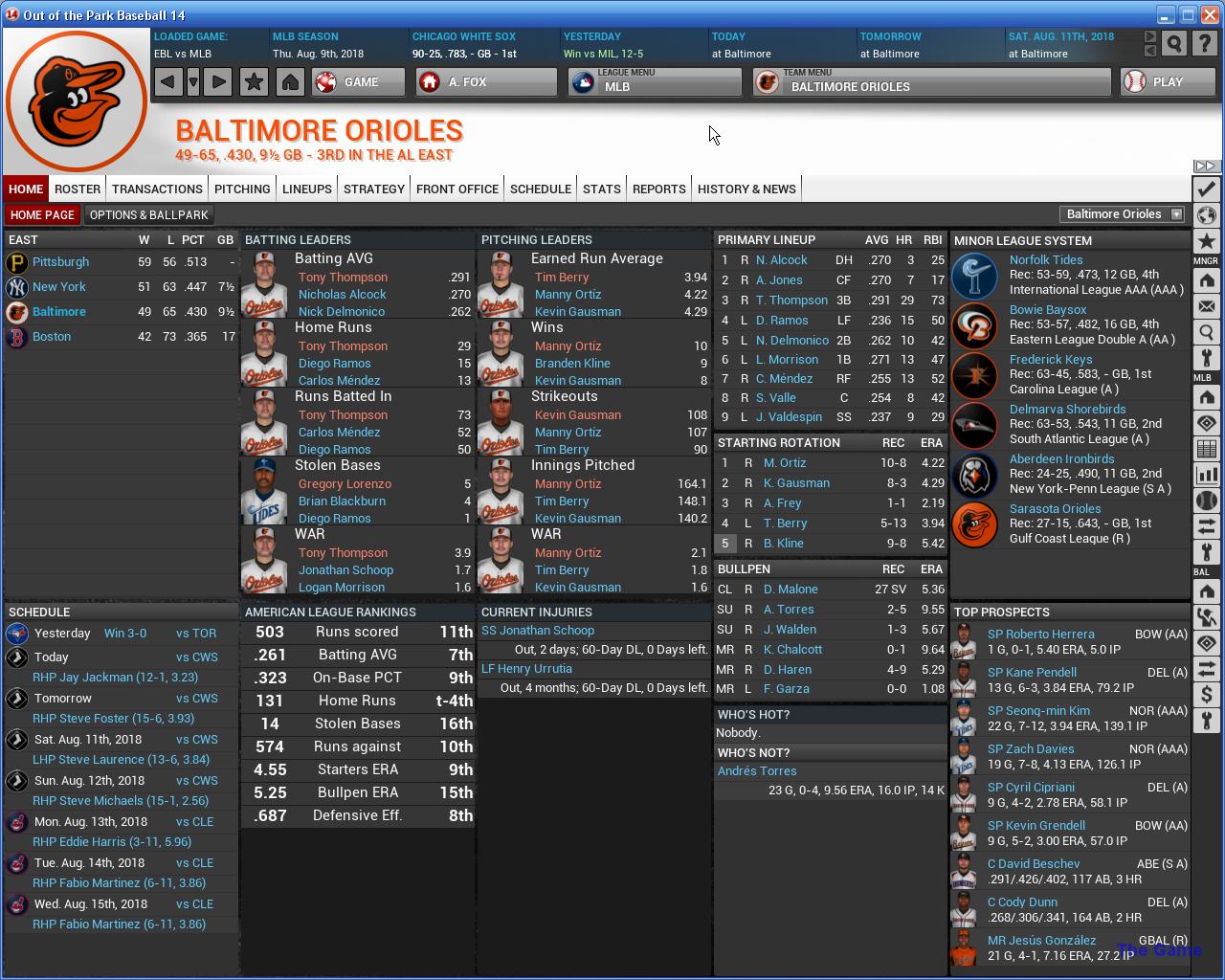
Task: Click the checkmark icon in the right sidebar
Action: [x=1206, y=189]
